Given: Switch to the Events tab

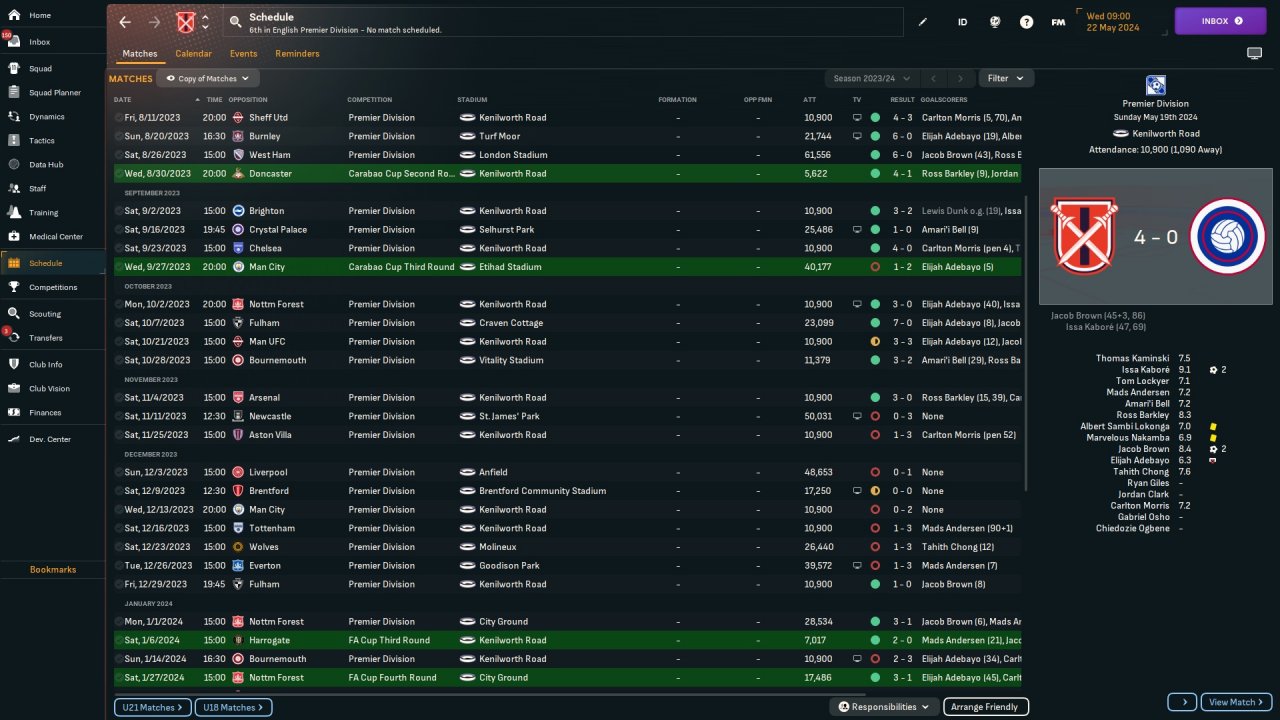Looking at the screenshot, I should 243,54.
